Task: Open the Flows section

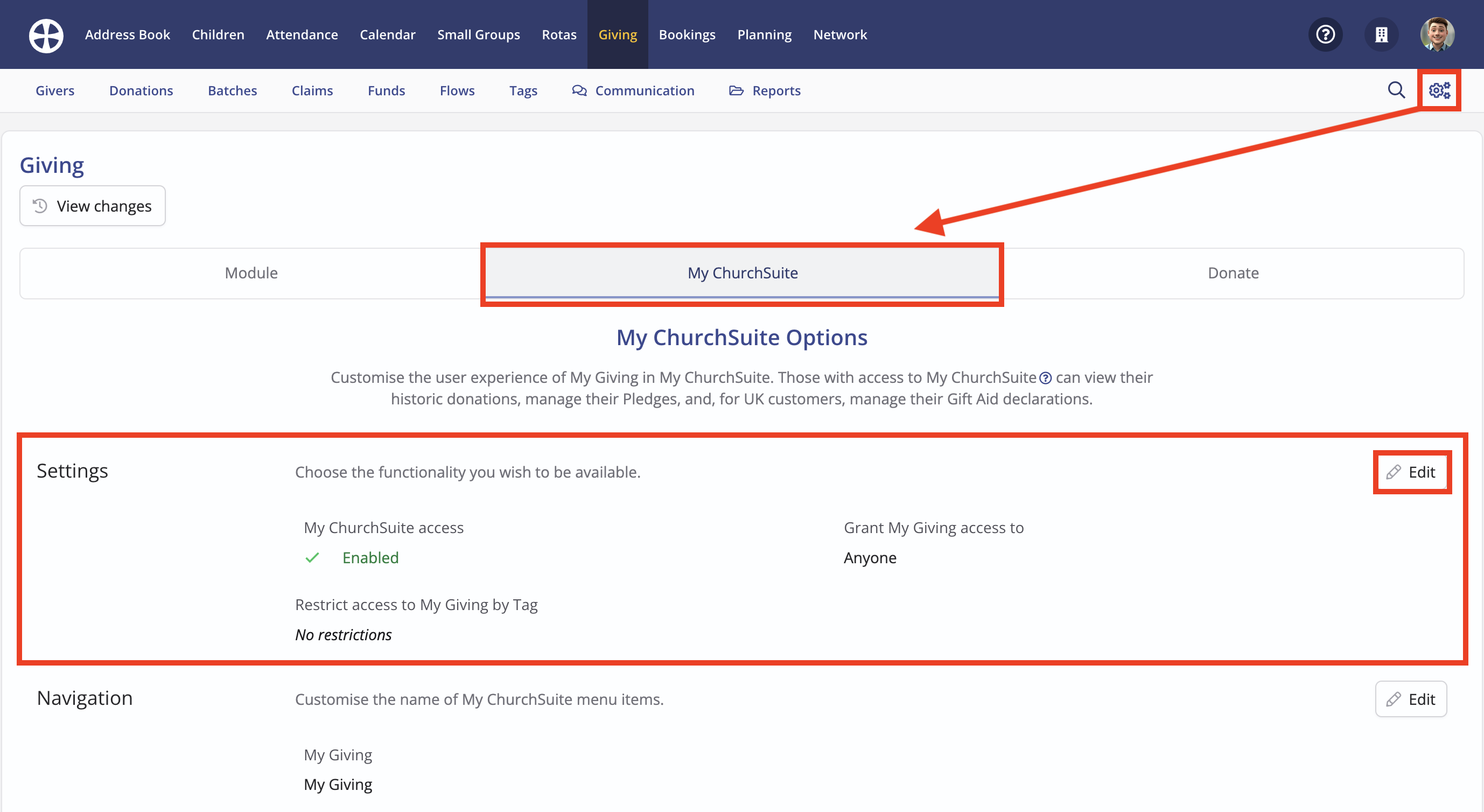Action: (x=457, y=90)
